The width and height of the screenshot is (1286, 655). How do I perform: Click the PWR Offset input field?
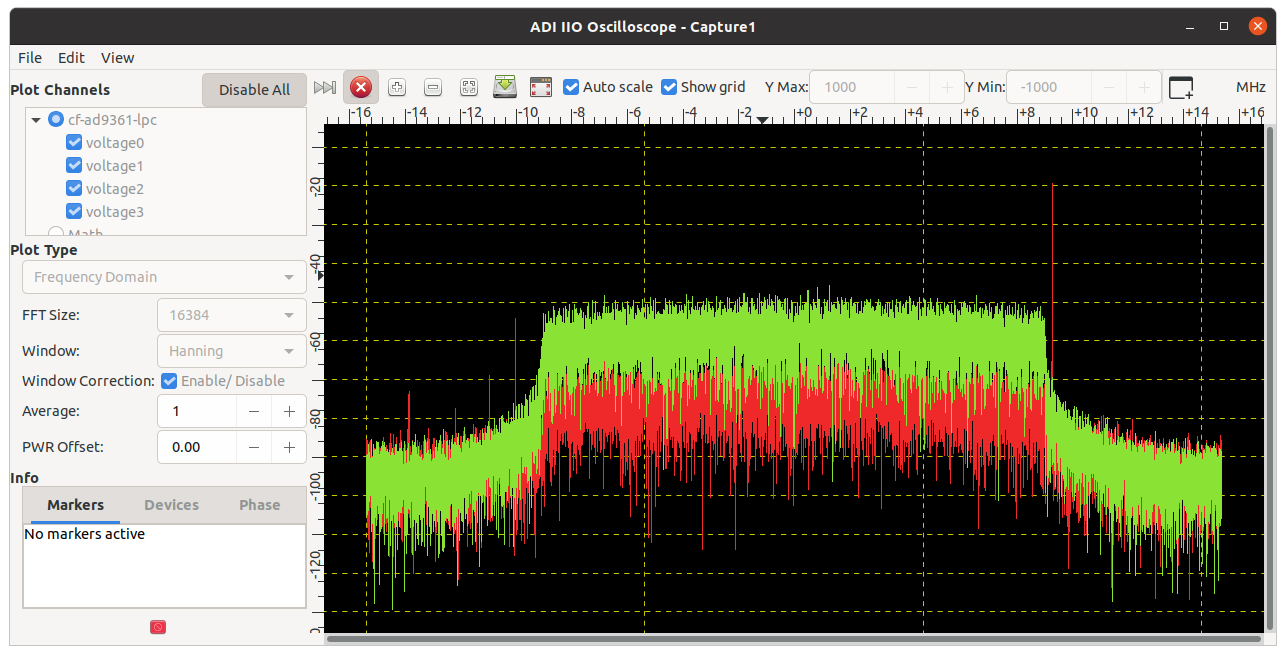point(197,447)
